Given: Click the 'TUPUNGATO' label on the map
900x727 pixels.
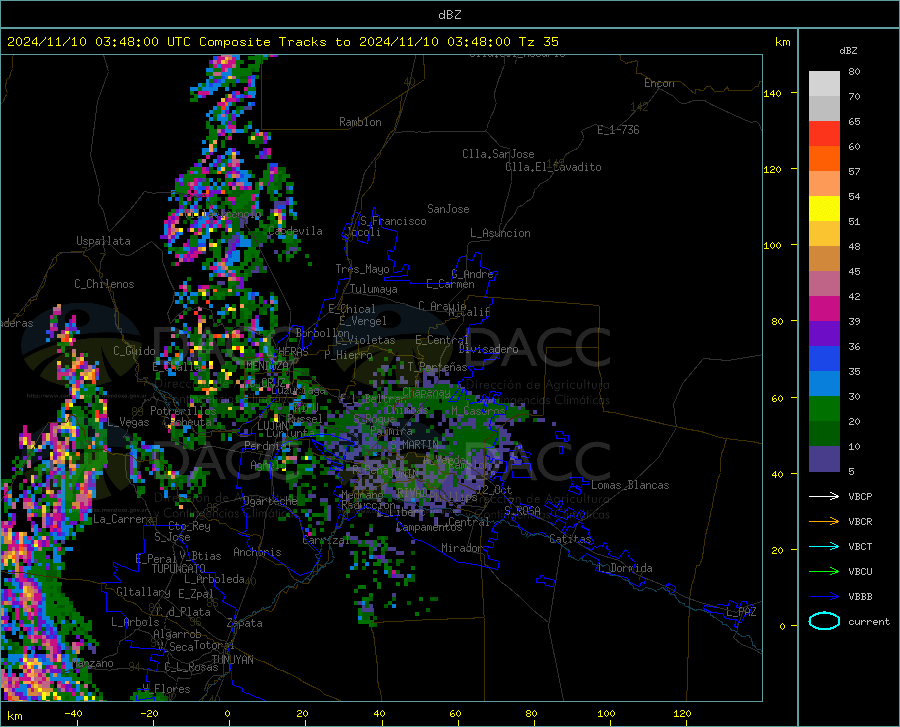Looking at the screenshot, I should point(179,569).
